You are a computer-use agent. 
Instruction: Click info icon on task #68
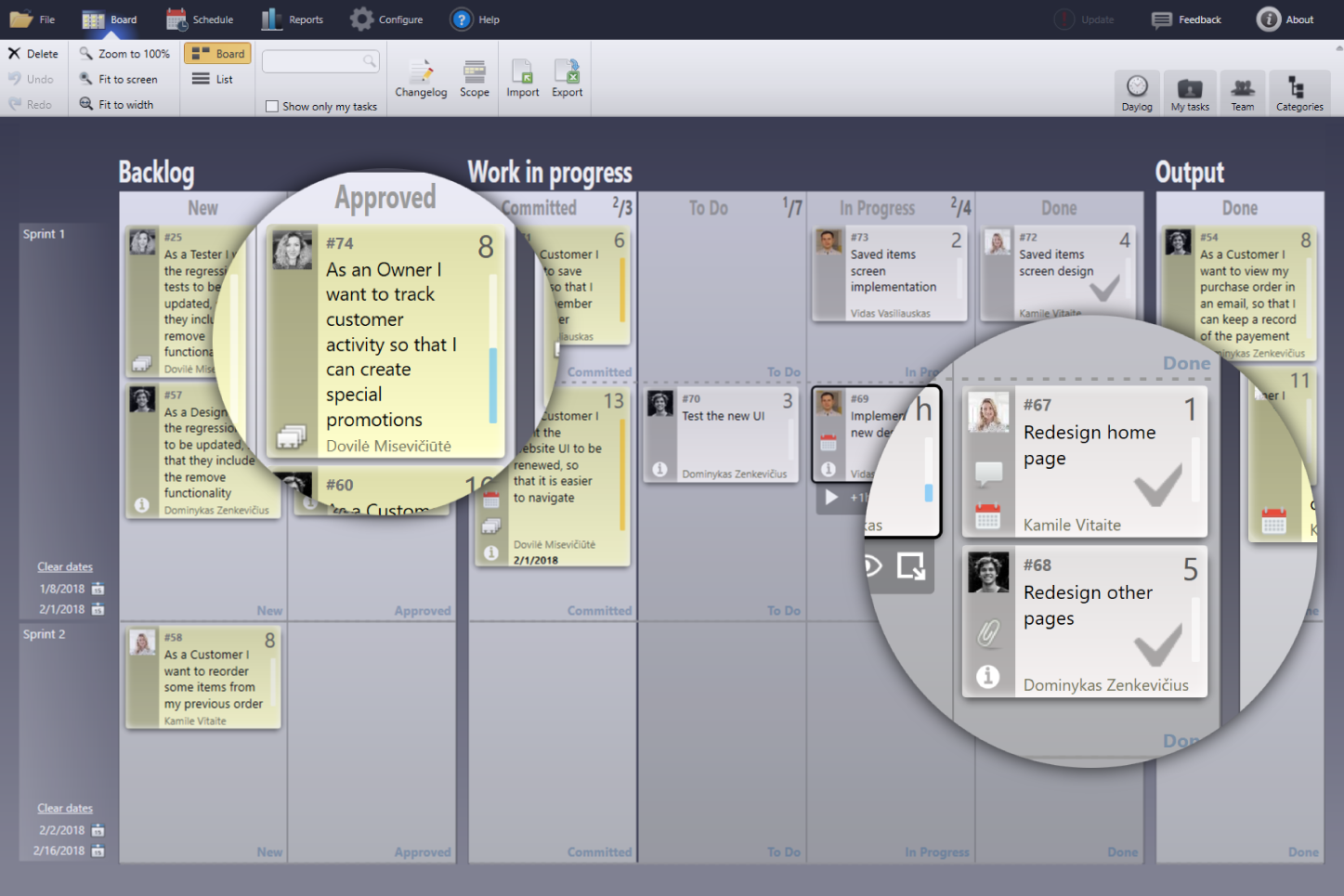pos(988,677)
